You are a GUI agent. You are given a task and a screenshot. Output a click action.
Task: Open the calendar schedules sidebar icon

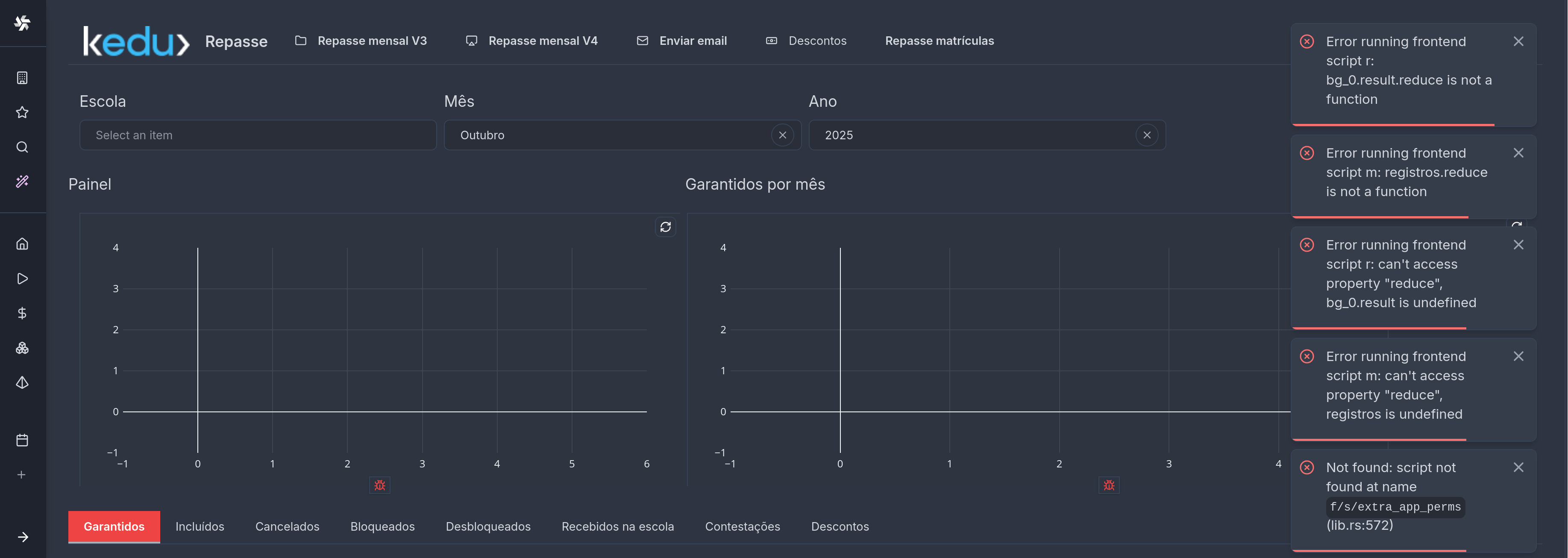[23, 440]
